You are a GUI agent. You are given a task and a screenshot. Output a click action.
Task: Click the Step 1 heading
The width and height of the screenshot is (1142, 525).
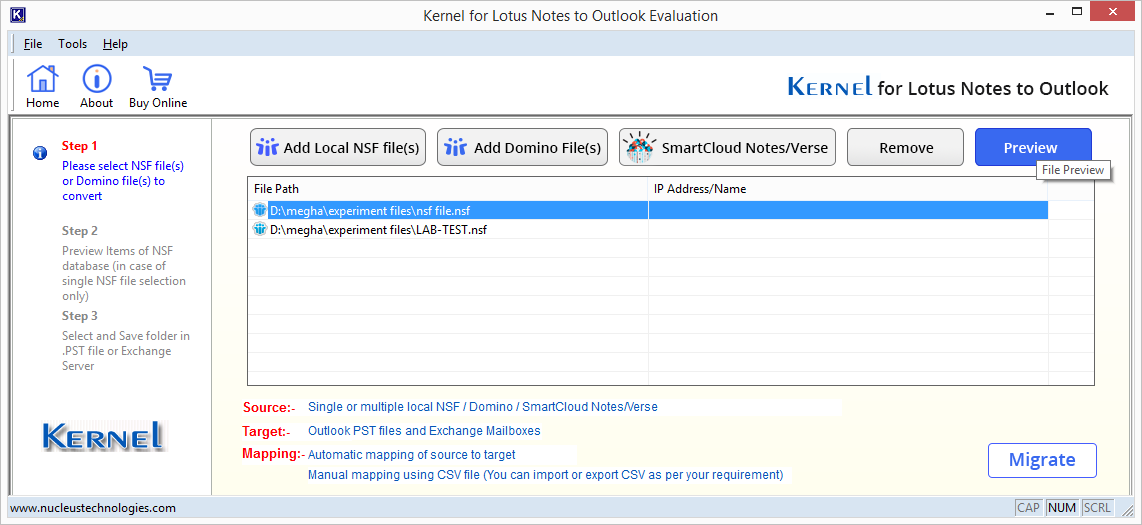tap(79, 146)
